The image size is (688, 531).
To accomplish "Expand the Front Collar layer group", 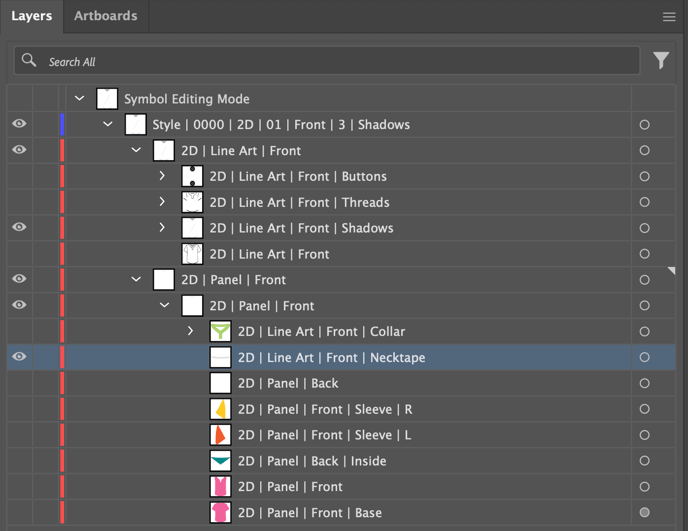I will coord(191,331).
